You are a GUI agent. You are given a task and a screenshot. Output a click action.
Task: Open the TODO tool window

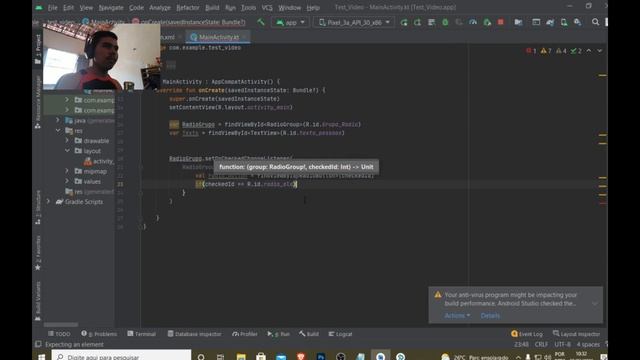(x=60, y=334)
